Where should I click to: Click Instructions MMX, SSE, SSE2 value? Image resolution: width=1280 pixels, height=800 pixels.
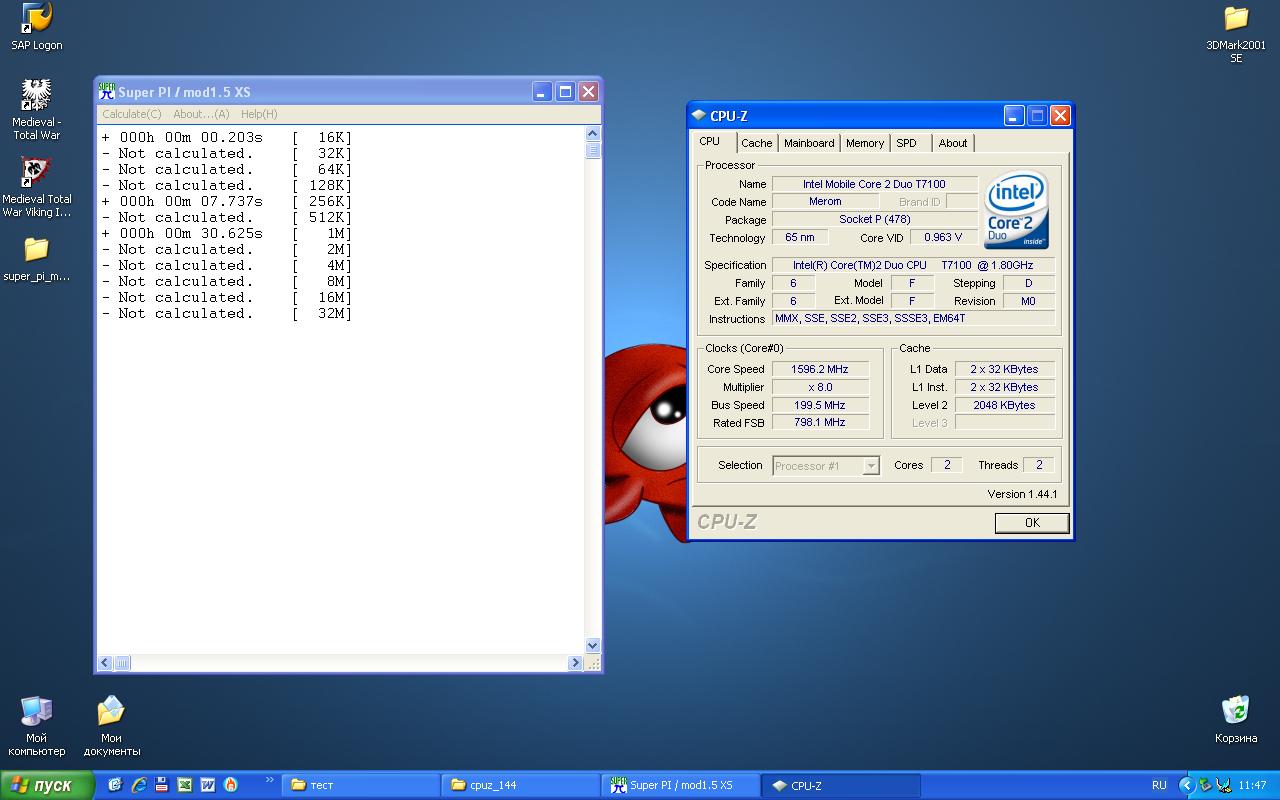913,318
